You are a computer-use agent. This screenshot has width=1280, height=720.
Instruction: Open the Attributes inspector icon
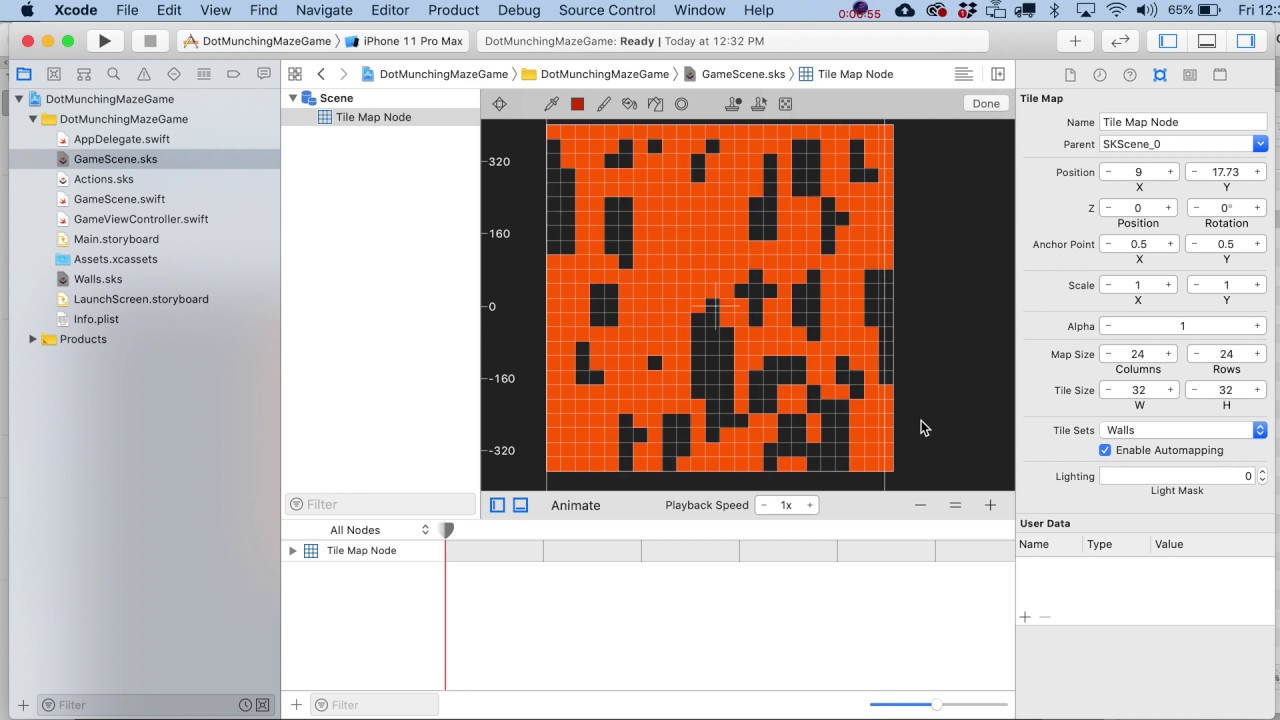(1160, 75)
